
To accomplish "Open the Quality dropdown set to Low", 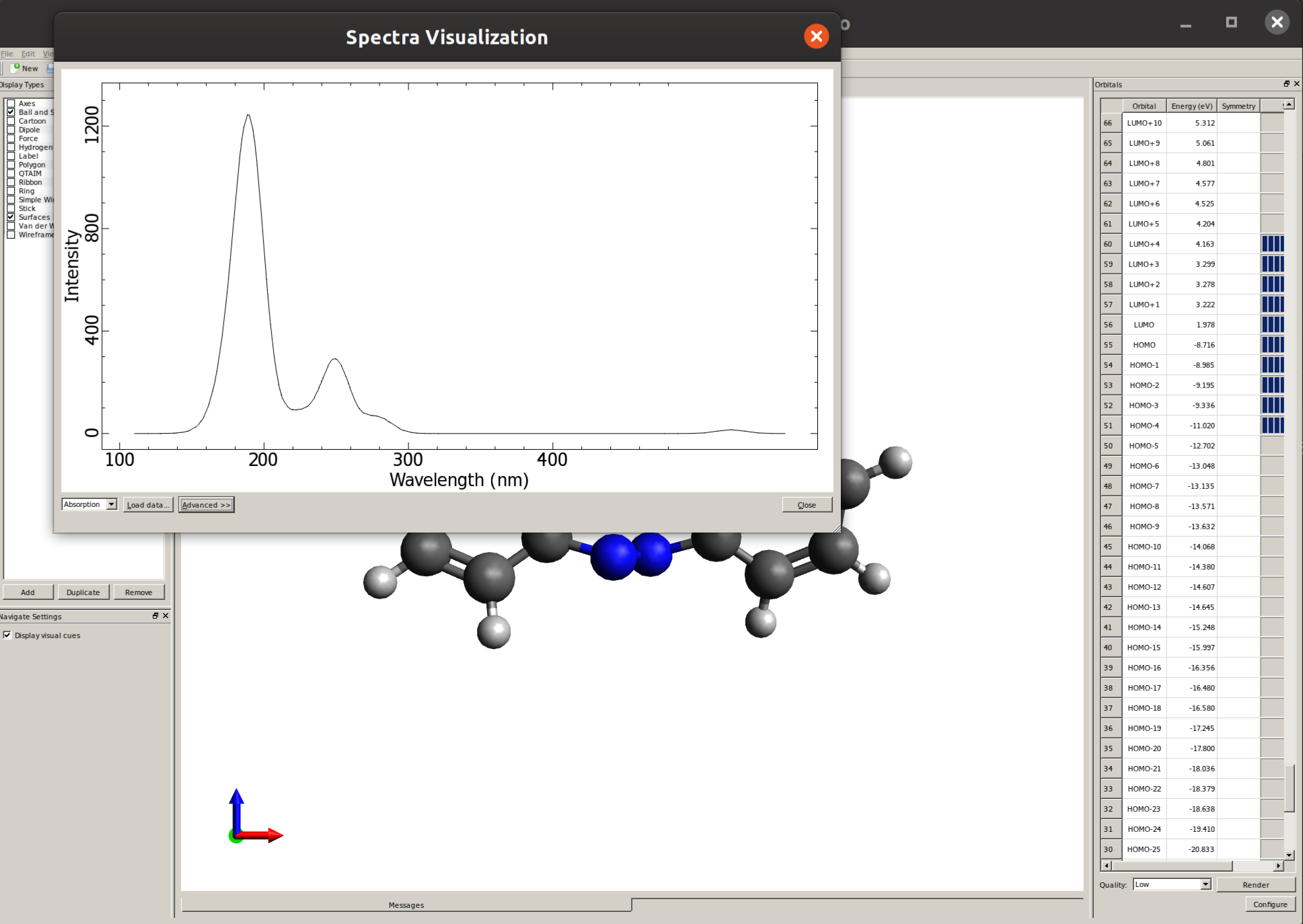I will coord(1171,884).
